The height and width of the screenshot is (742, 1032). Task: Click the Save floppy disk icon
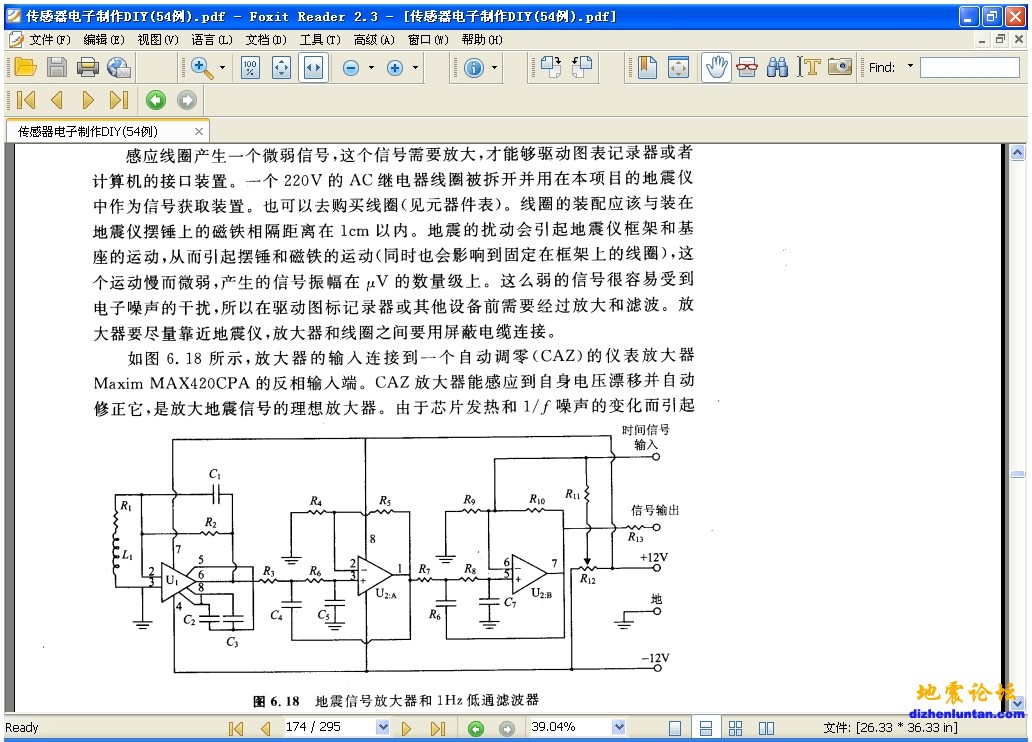(x=57, y=67)
